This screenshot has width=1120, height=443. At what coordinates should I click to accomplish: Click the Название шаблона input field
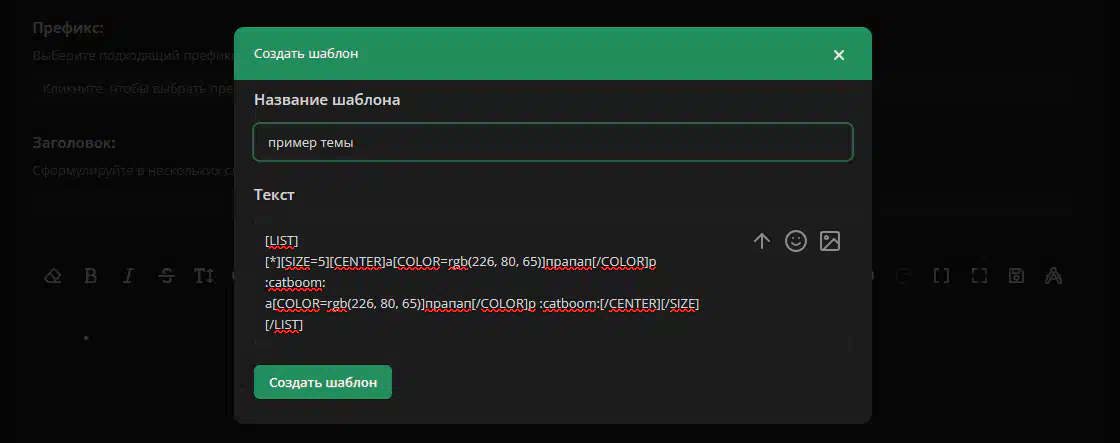pos(552,142)
